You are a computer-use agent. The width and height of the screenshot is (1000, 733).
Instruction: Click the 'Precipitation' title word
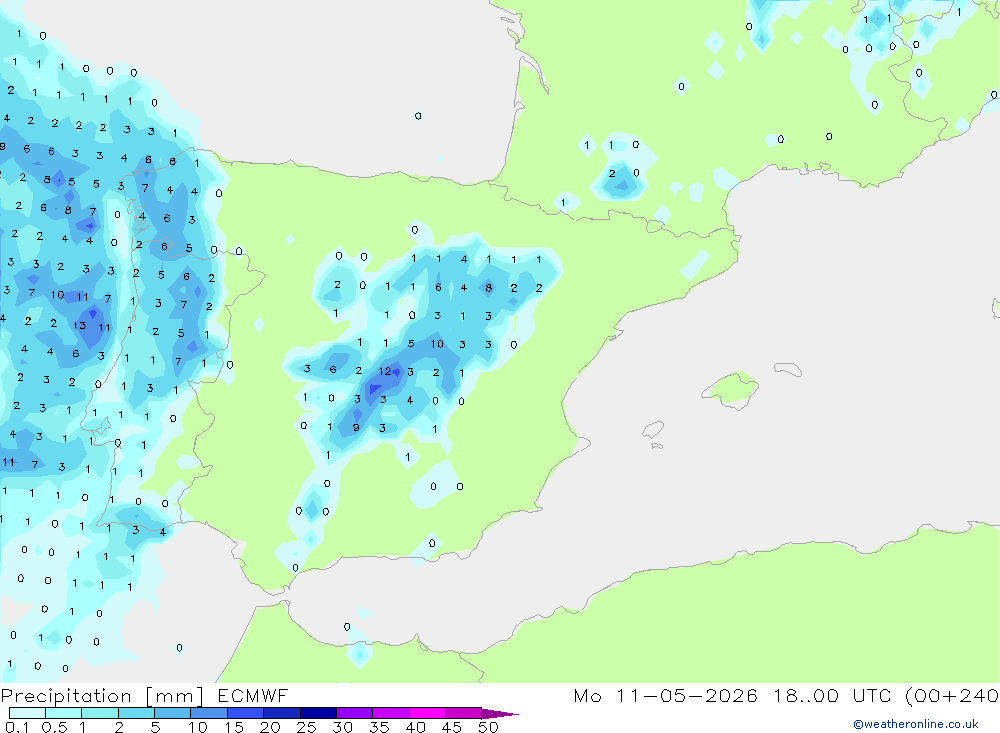coord(66,696)
